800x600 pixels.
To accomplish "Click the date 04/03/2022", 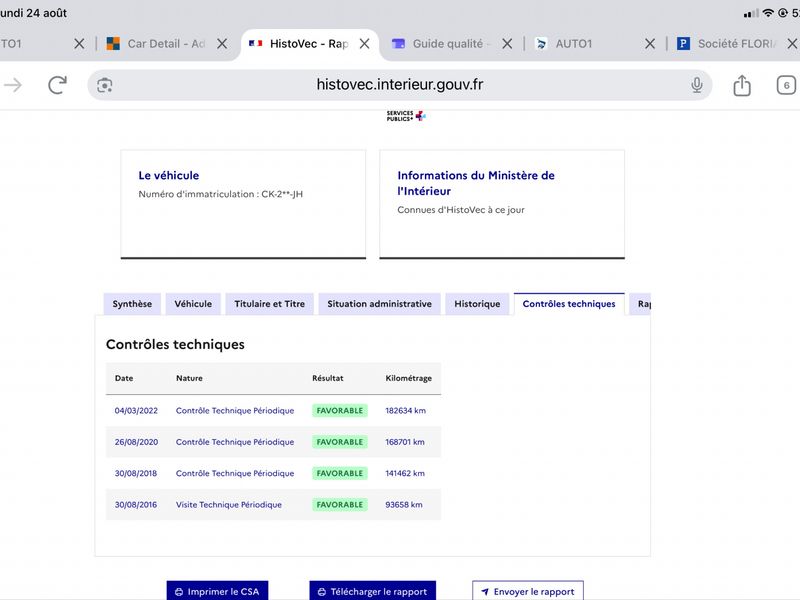I will coord(136,411).
